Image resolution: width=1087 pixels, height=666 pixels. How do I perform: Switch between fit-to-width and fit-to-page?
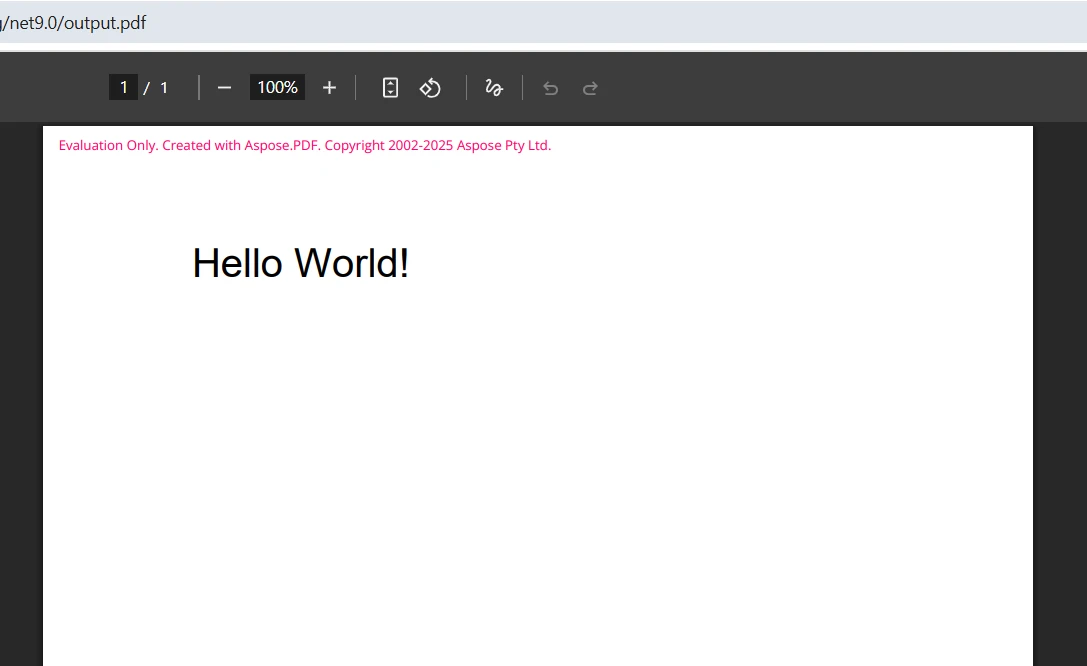[390, 87]
